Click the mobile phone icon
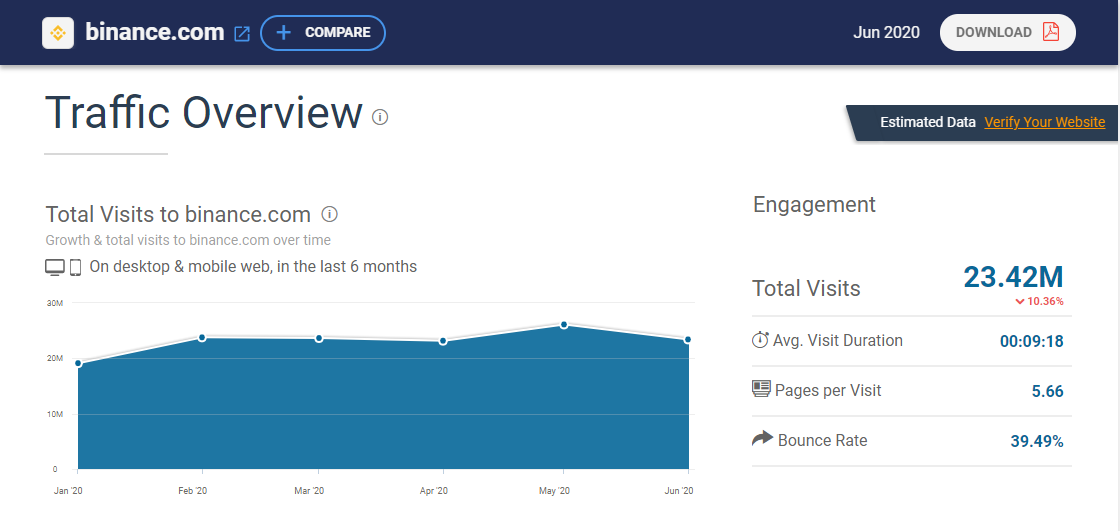This screenshot has width=1120, height=531. [x=75, y=267]
